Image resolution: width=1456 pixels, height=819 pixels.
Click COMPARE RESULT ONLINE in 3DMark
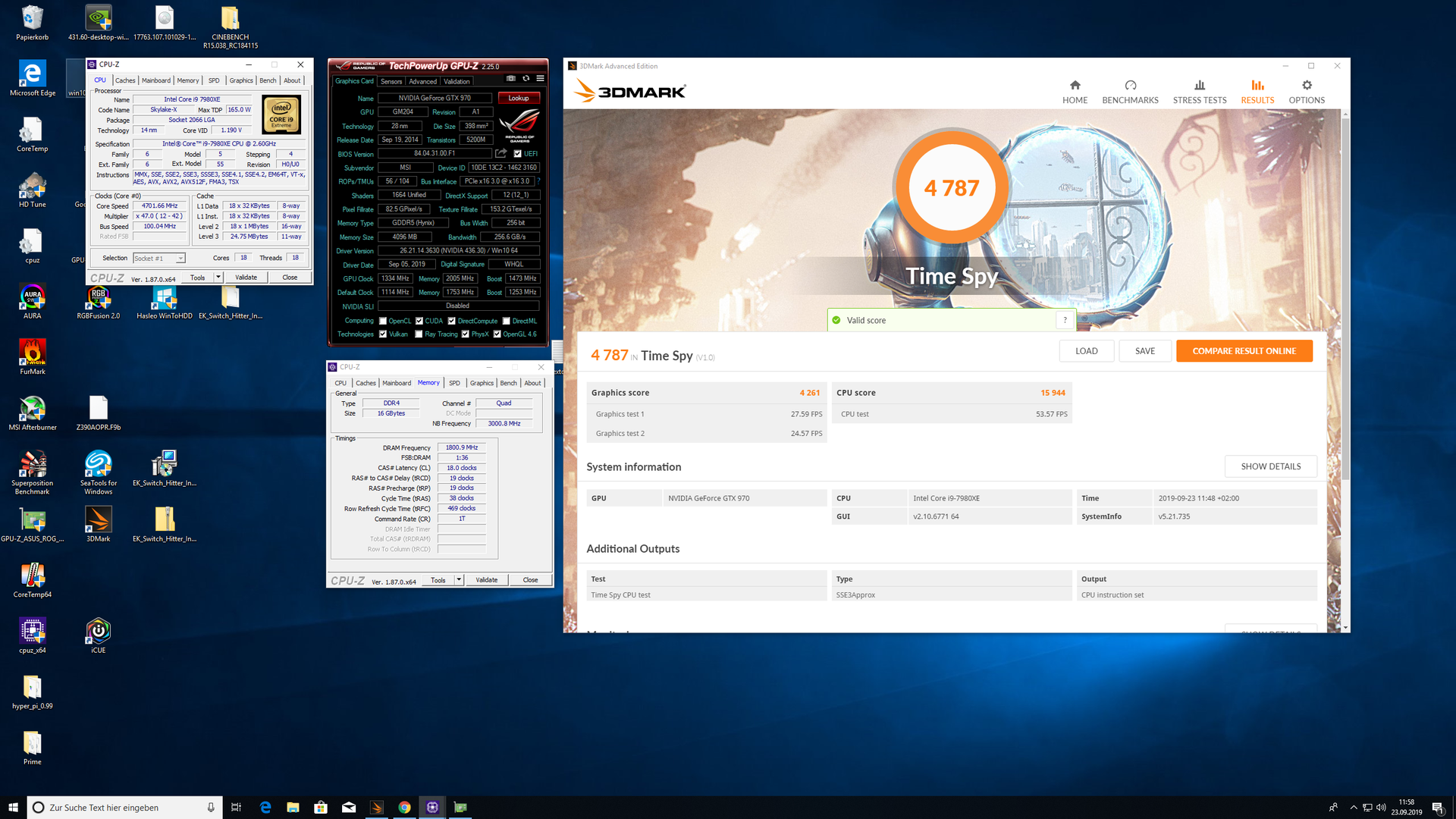click(x=1244, y=350)
